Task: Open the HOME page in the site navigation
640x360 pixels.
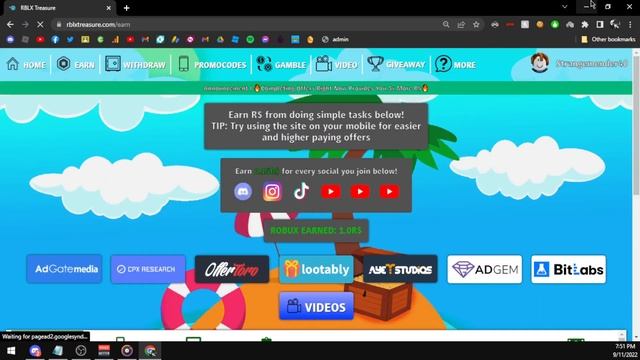Action: click(x=26, y=64)
